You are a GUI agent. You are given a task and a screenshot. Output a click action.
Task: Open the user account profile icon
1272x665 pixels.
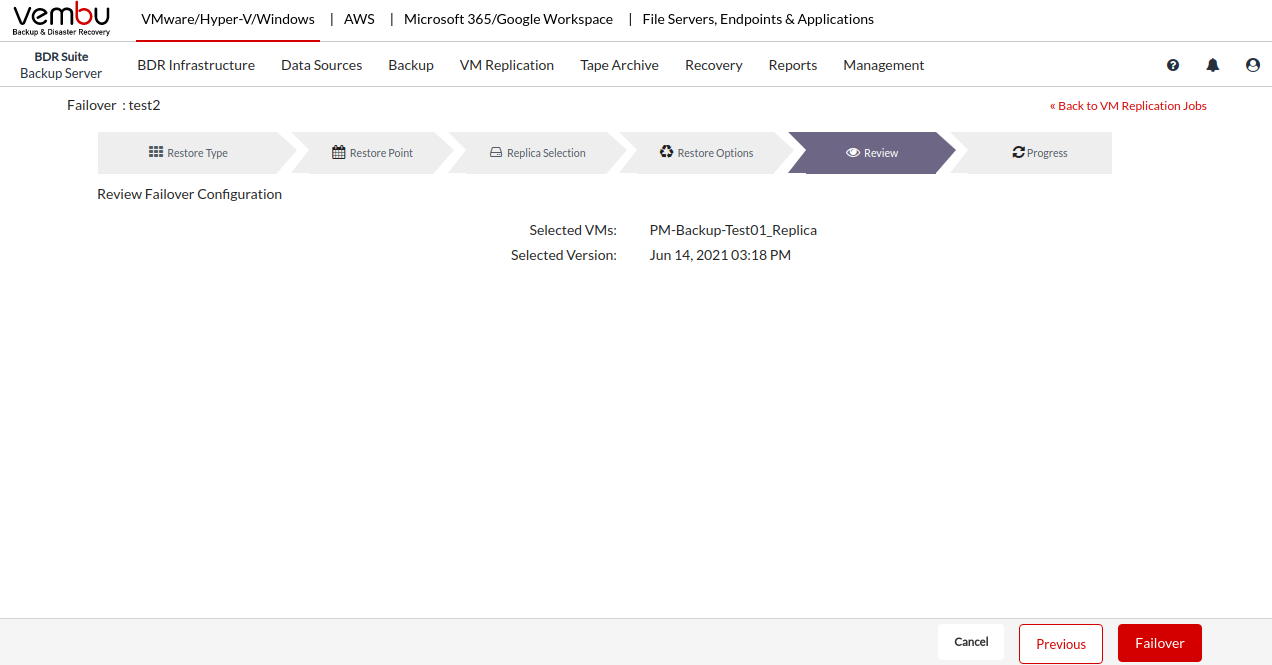(x=1253, y=65)
